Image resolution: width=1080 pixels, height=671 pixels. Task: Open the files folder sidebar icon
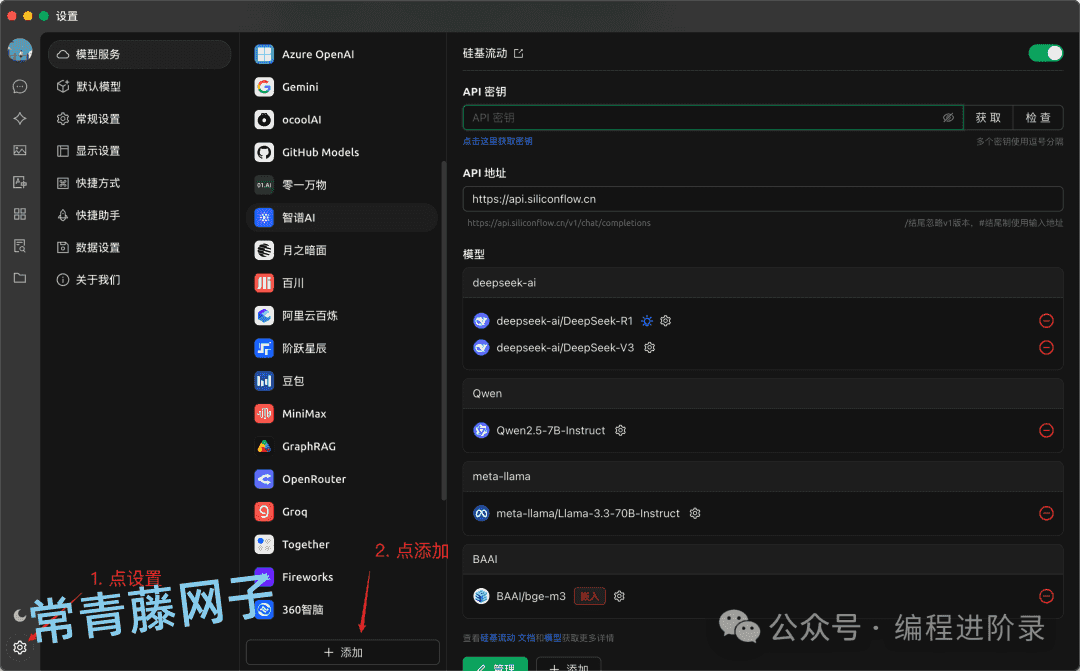(x=20, y=278)
